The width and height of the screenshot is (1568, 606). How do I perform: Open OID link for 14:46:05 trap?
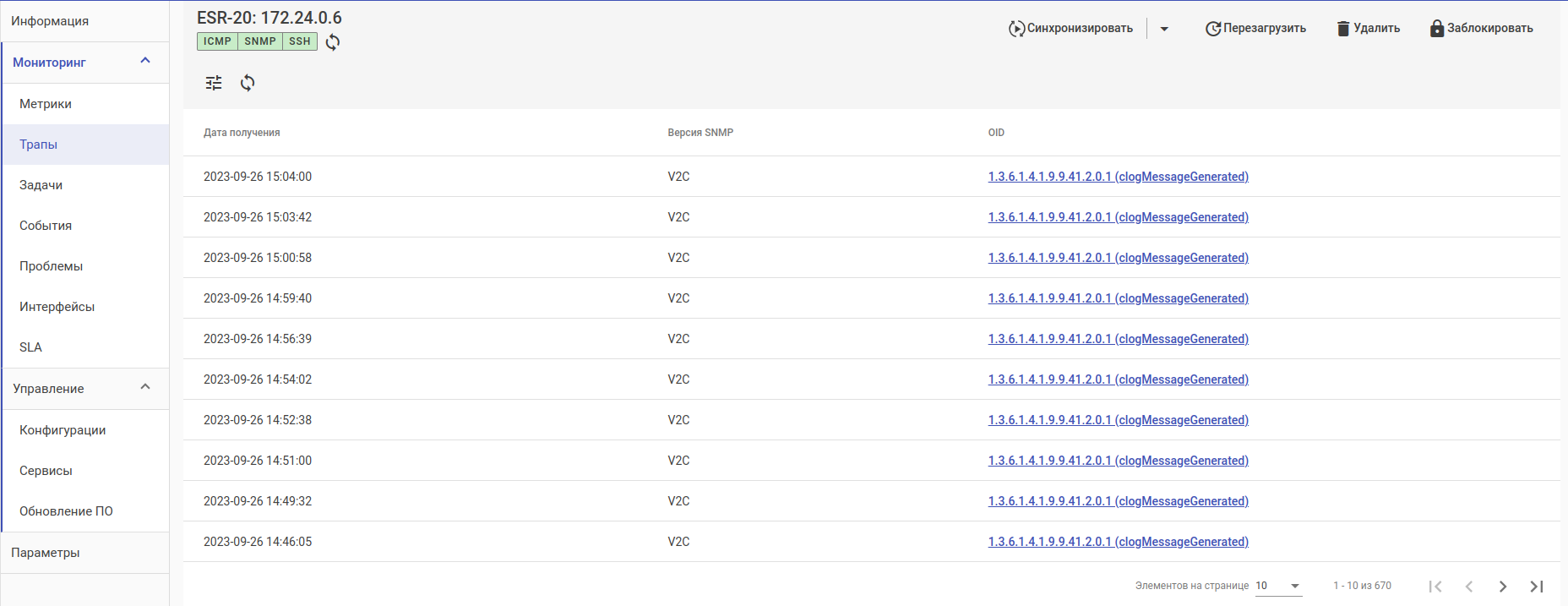point(1118,542)
